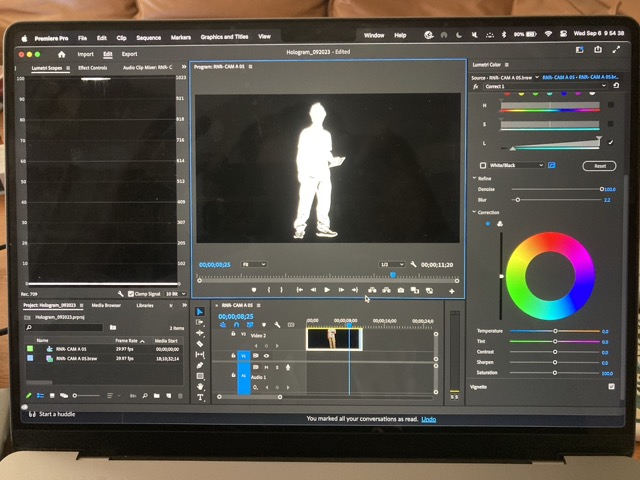Select the Razor tool in timeline toolbar
Viewport: 640px width, 480px height.
point(200,343)
